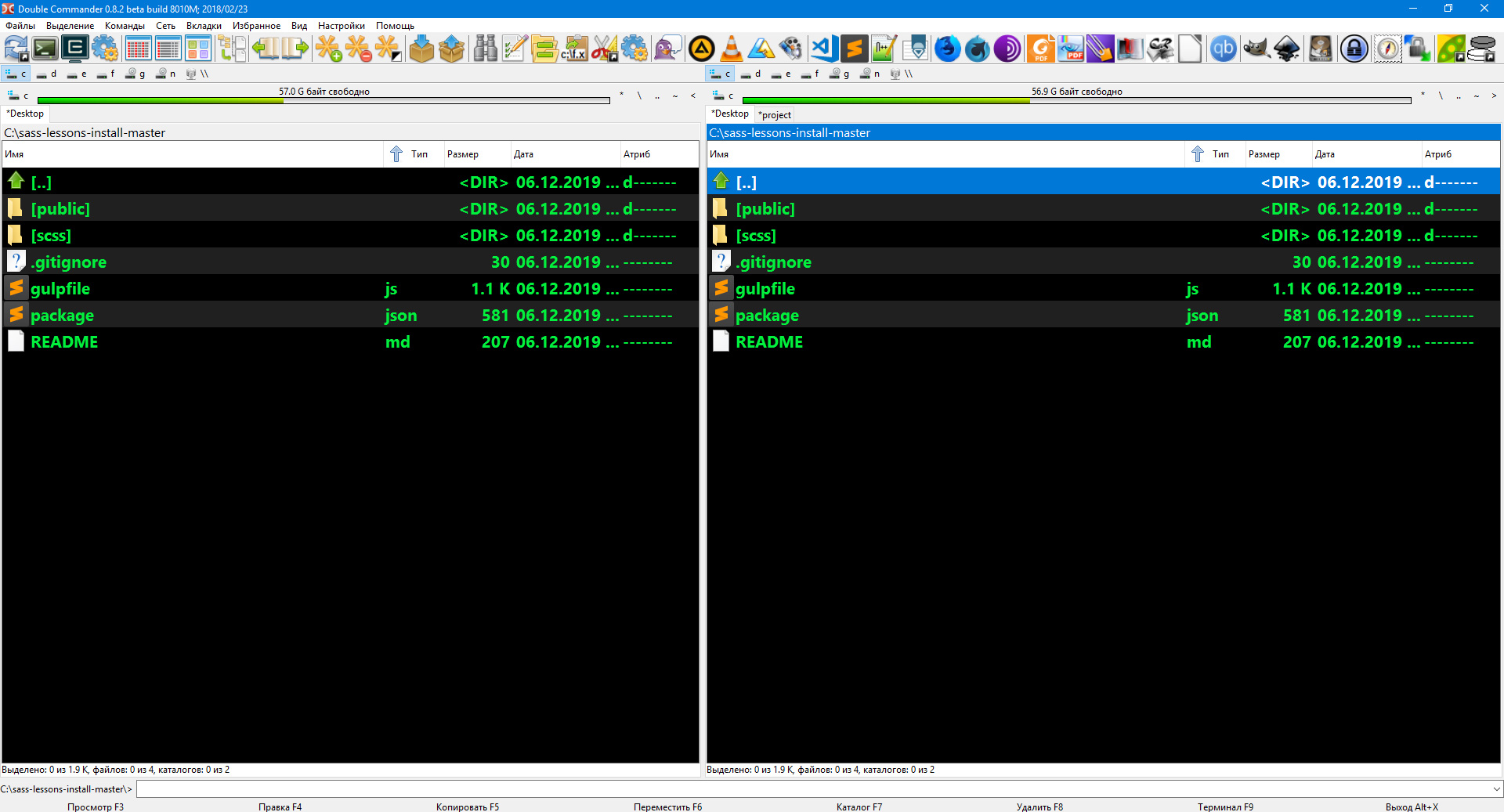The height and width of the screenshot is (812, 1504).
Task: Click the Tor Browser icon
Action: [1007, 49]
